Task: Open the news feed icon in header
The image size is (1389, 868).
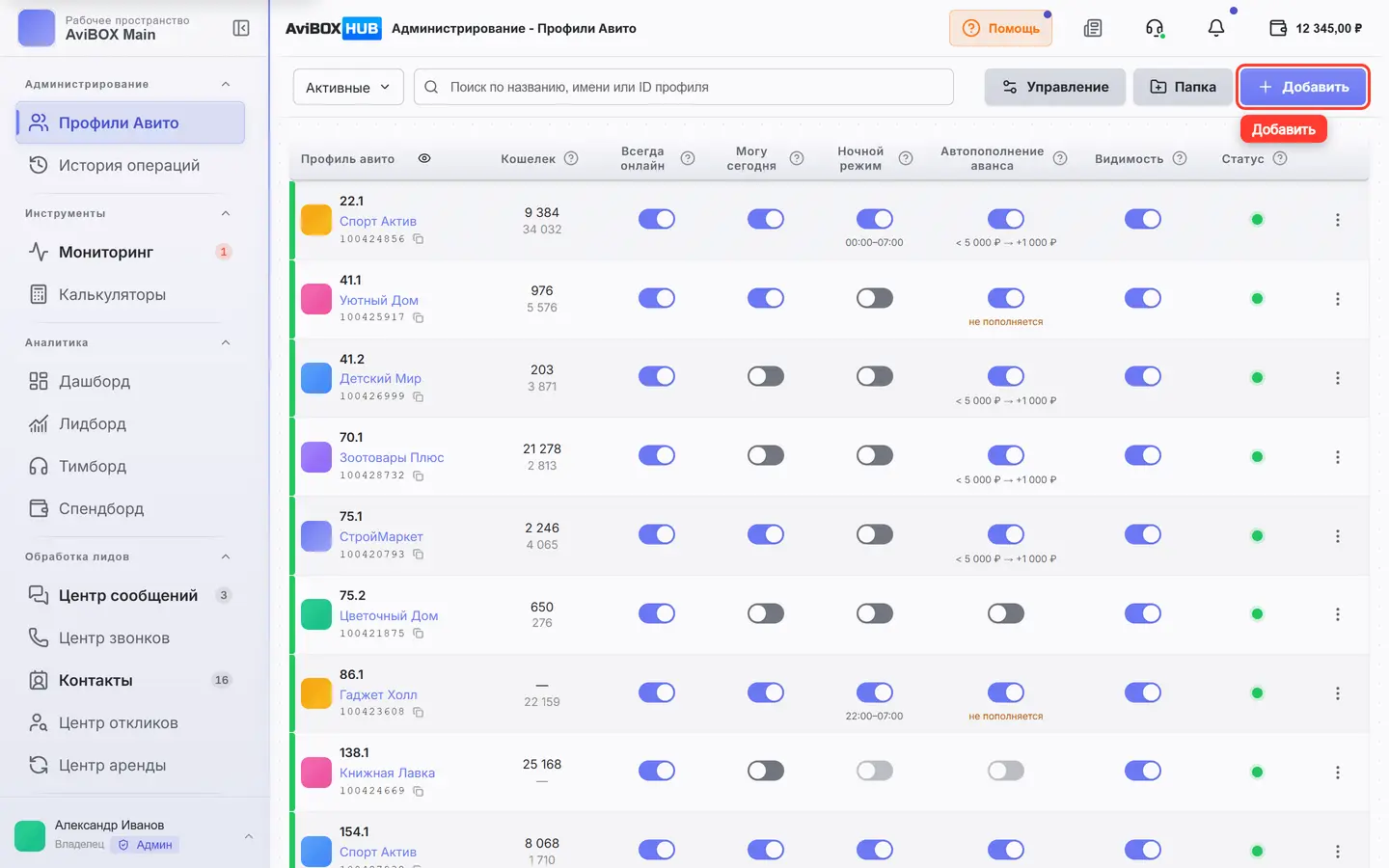Action: (1093, 28)
